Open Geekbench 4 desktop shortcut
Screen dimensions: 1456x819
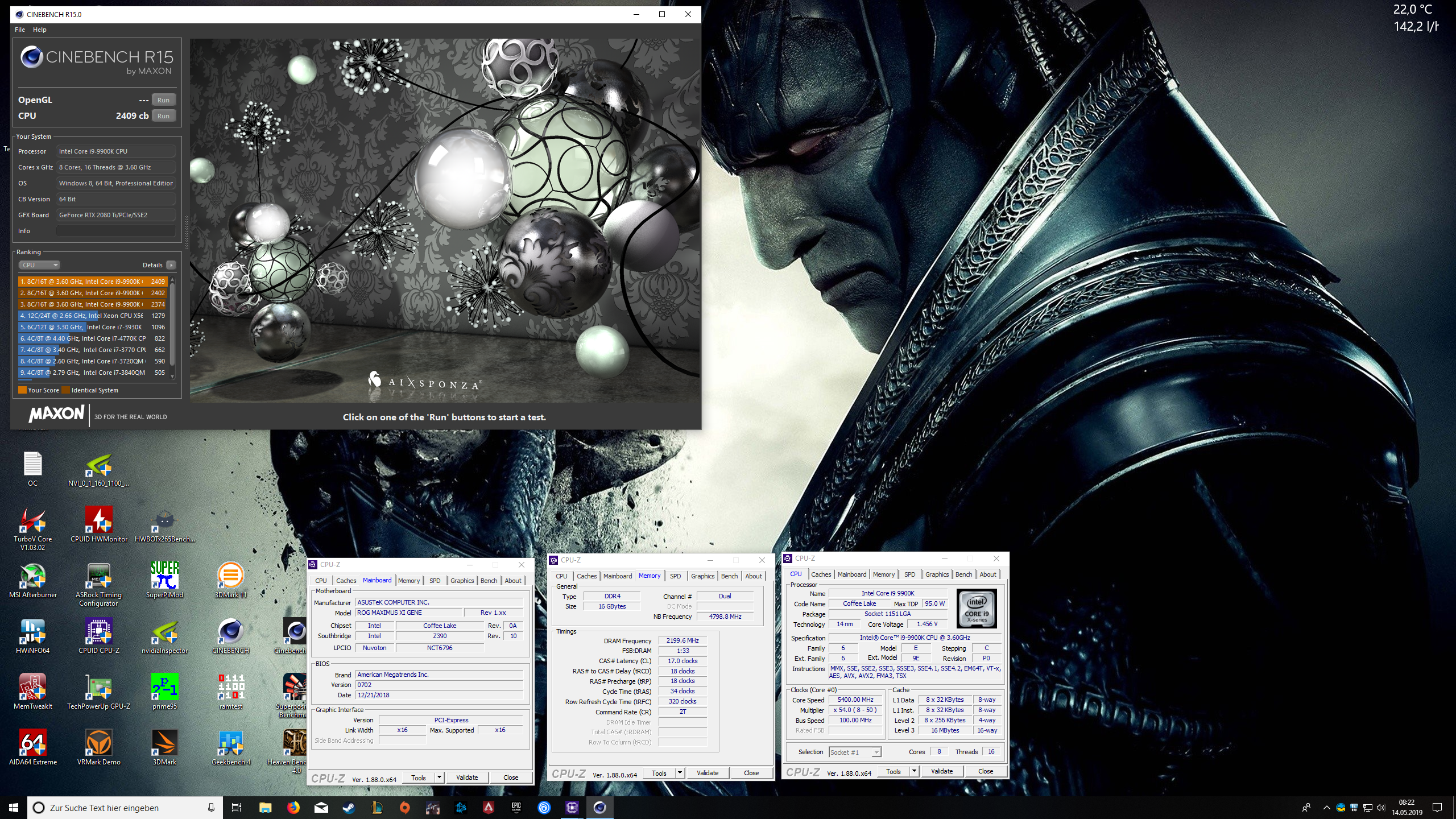pyautogui.click(x=230, y=747)
